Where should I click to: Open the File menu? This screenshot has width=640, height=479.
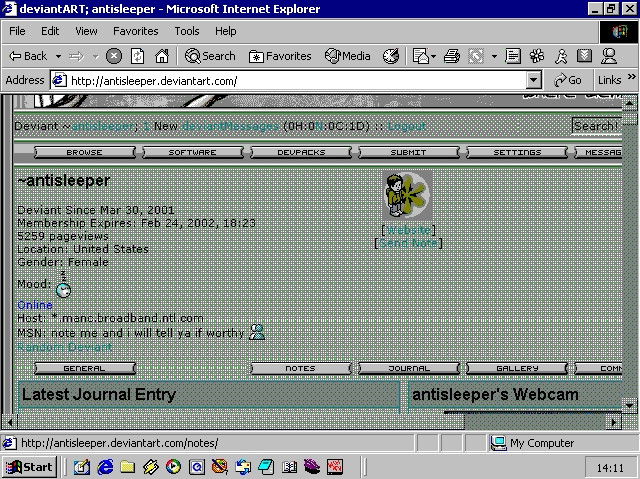tap(17, 31)
